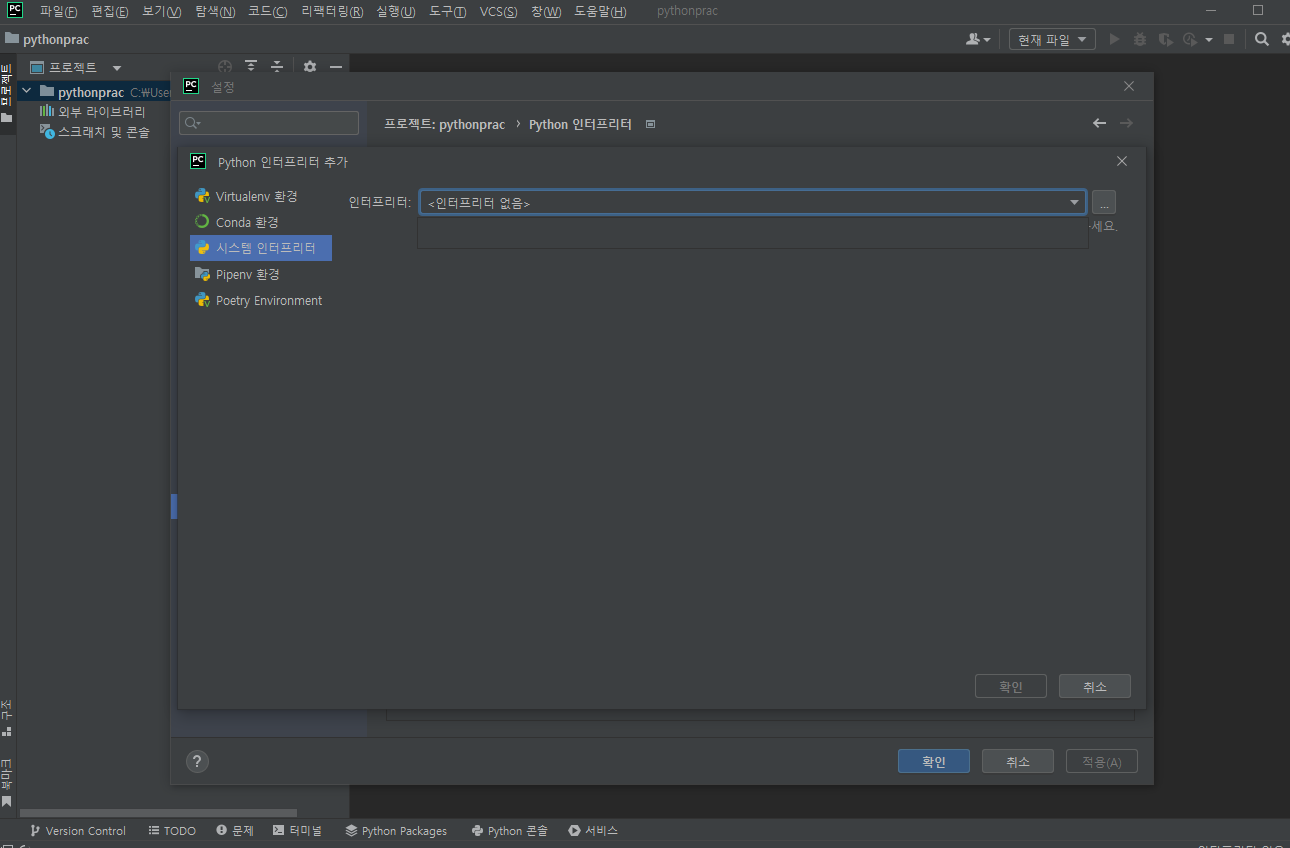This screenshot has width=1290, height=848.
Task: Click the question mark help button
Action: click(198, 762)
